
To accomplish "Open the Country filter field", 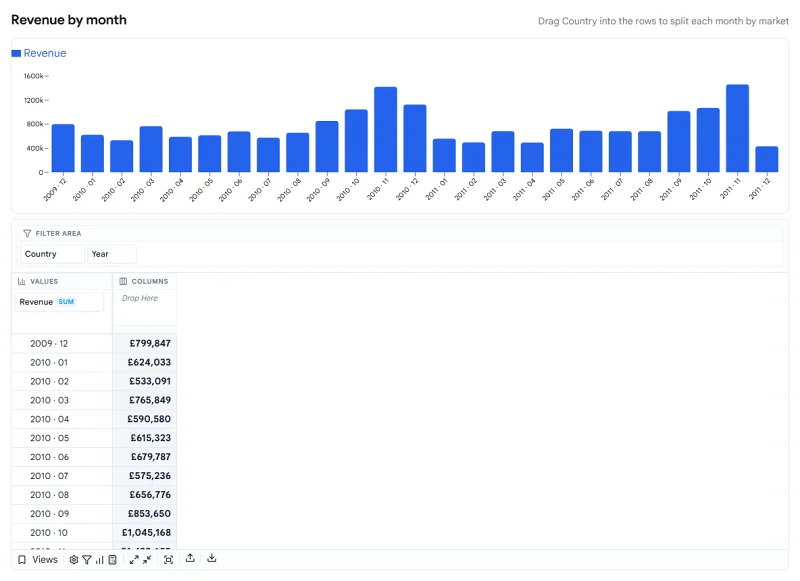I will (52, 254).
